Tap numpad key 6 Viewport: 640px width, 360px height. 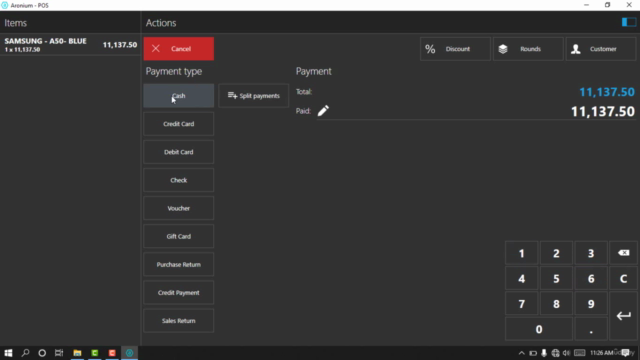pyautogui.click(x=591, y=278)
